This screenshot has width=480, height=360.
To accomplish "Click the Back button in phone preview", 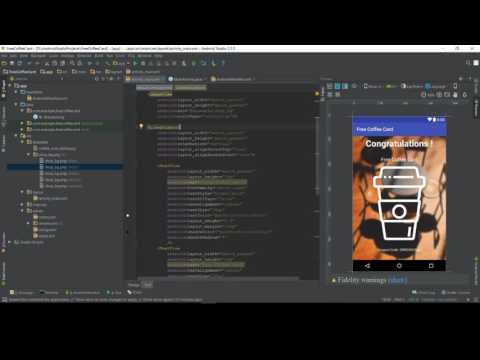I will 367,266.
